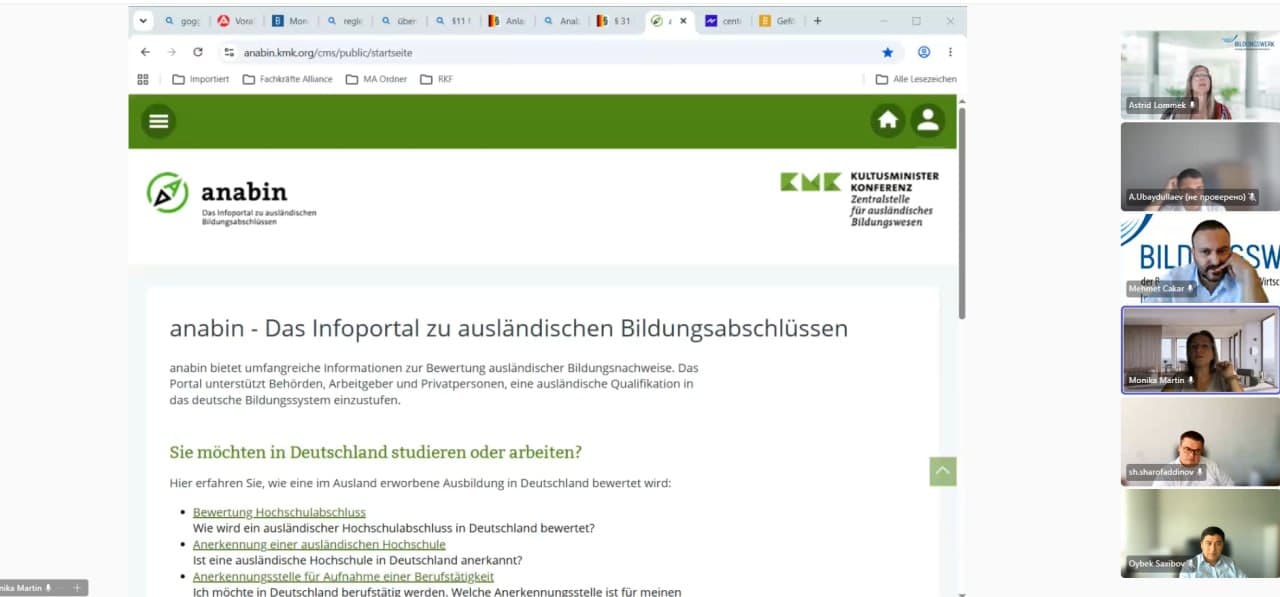This screenshot has height=597, width=1280.
Task: Open Anerkennungsstelle für Aufnahme einer Berufstätigkeit link
Action: (x=343, y=576)
